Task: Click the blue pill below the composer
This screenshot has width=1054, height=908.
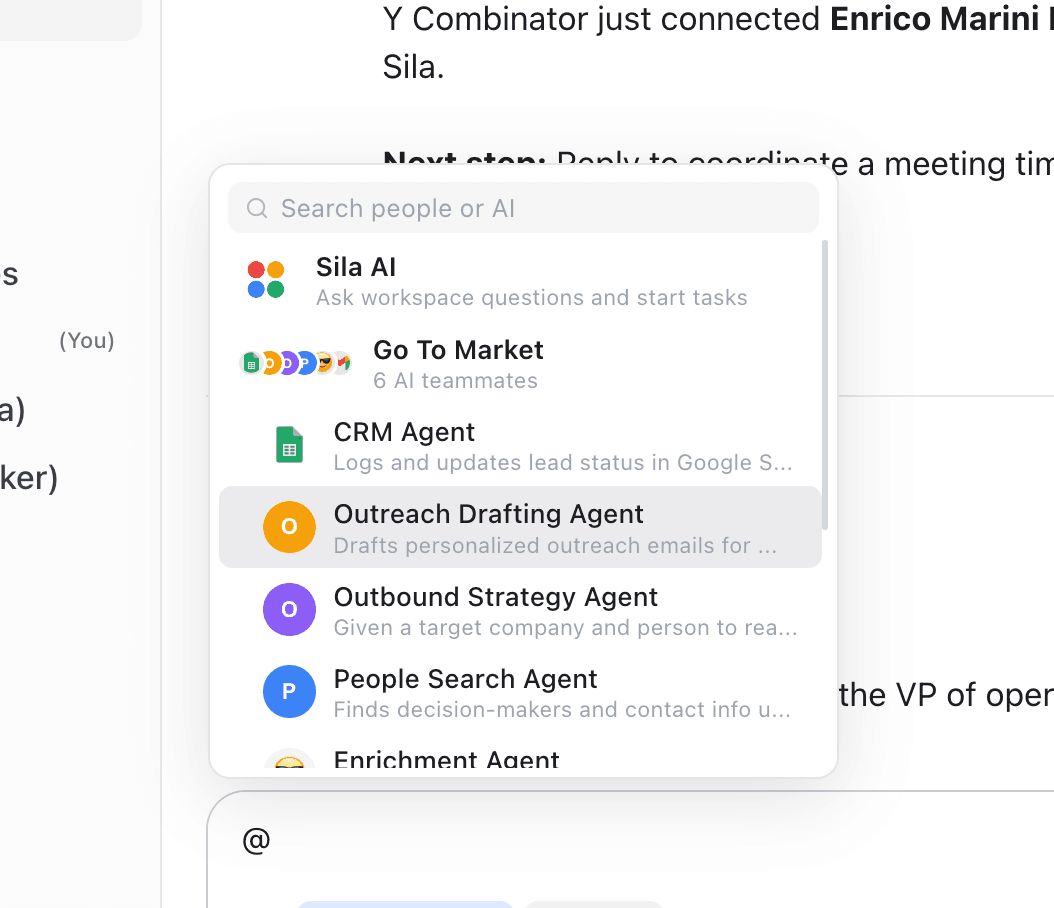Action: coord(404,902)
